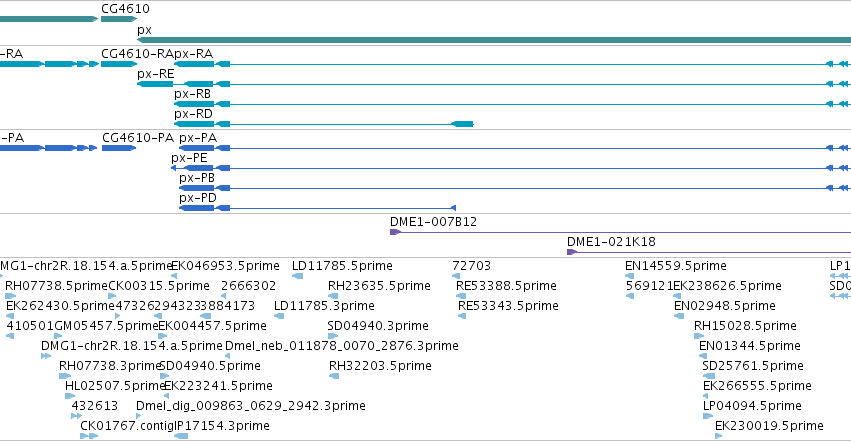Open the DME1-007B12 clone label
The height and width of the screenshot is (441, 851).
[x=434, y=222]
